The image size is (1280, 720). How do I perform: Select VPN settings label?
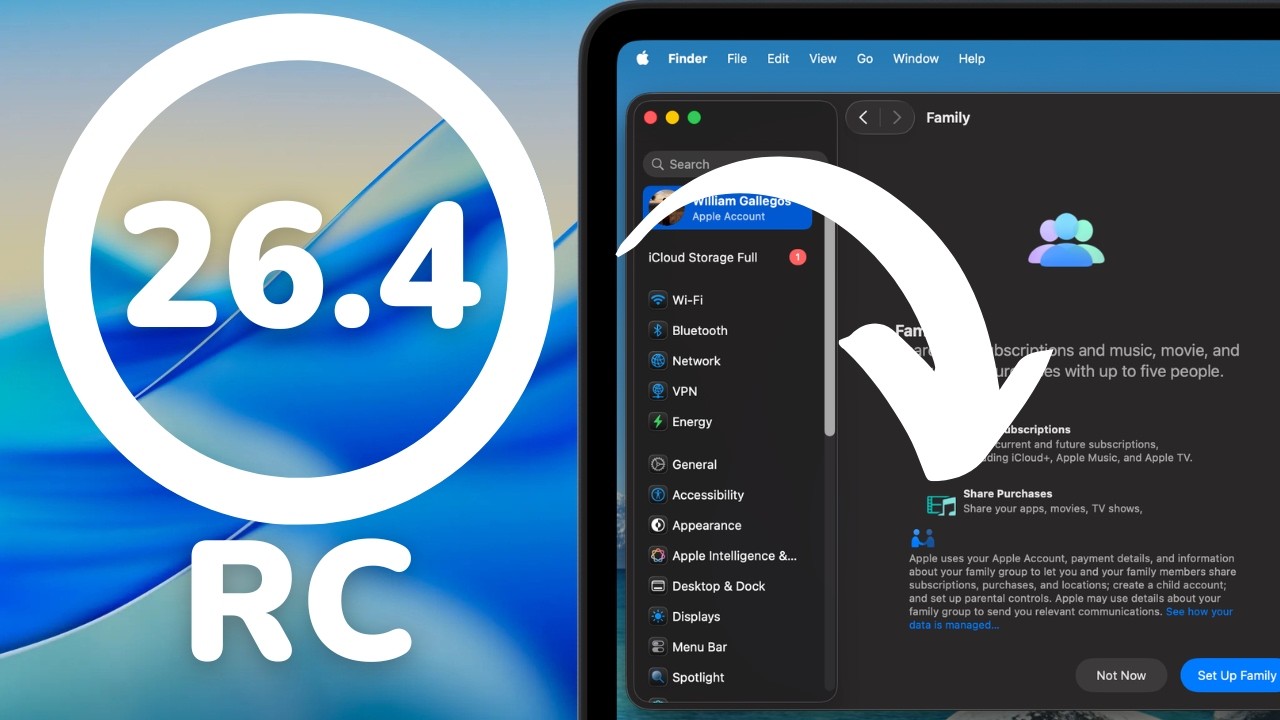685,391
